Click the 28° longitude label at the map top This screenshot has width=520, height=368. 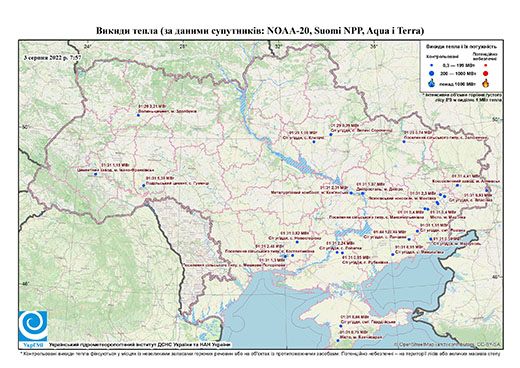click(x=183, y=47)
